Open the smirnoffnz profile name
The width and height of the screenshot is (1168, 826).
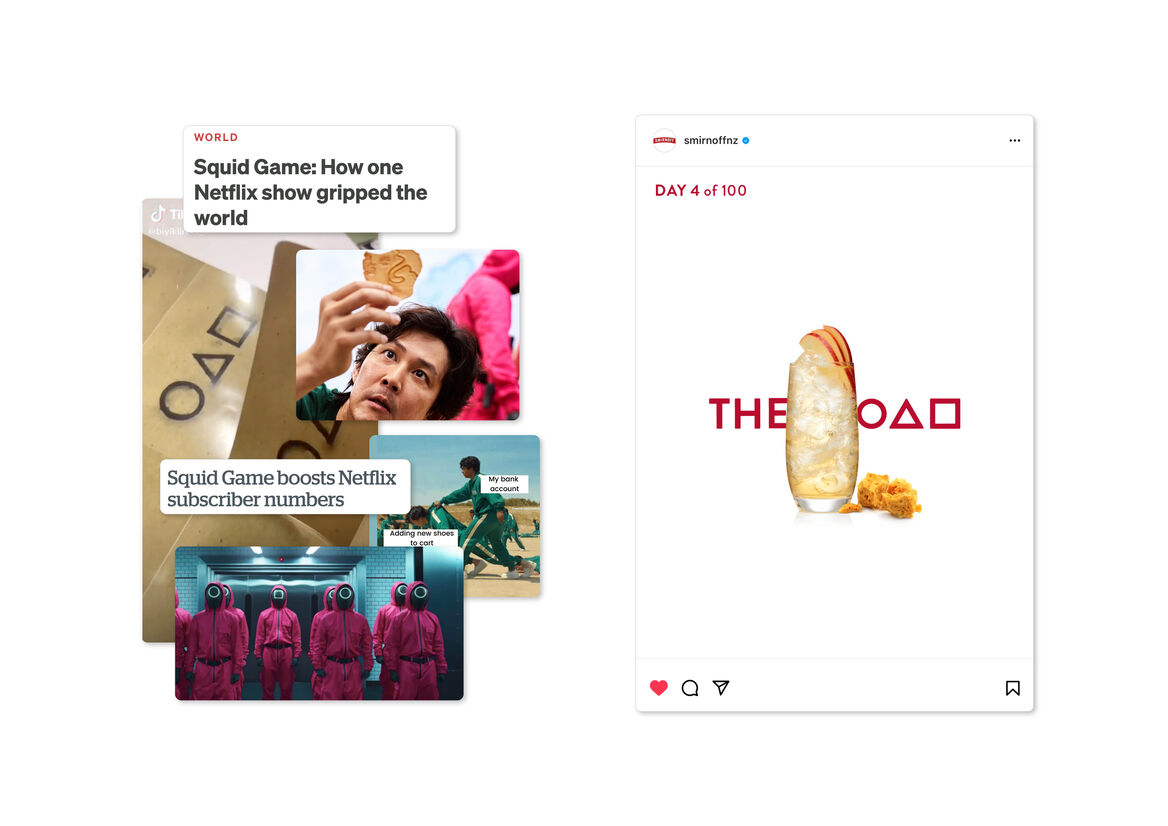[x=711, y=140]
